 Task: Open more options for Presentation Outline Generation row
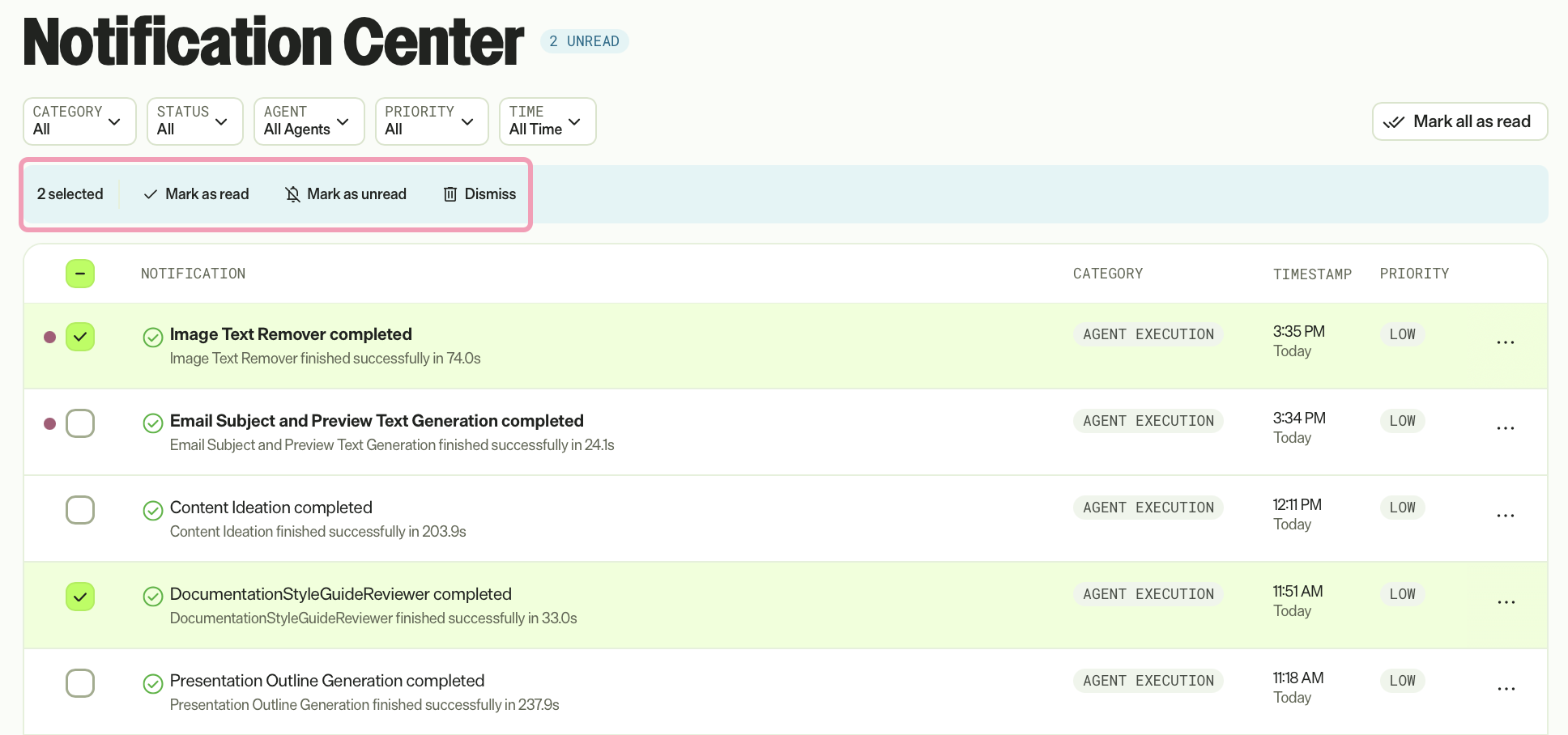click(1506, 689)
